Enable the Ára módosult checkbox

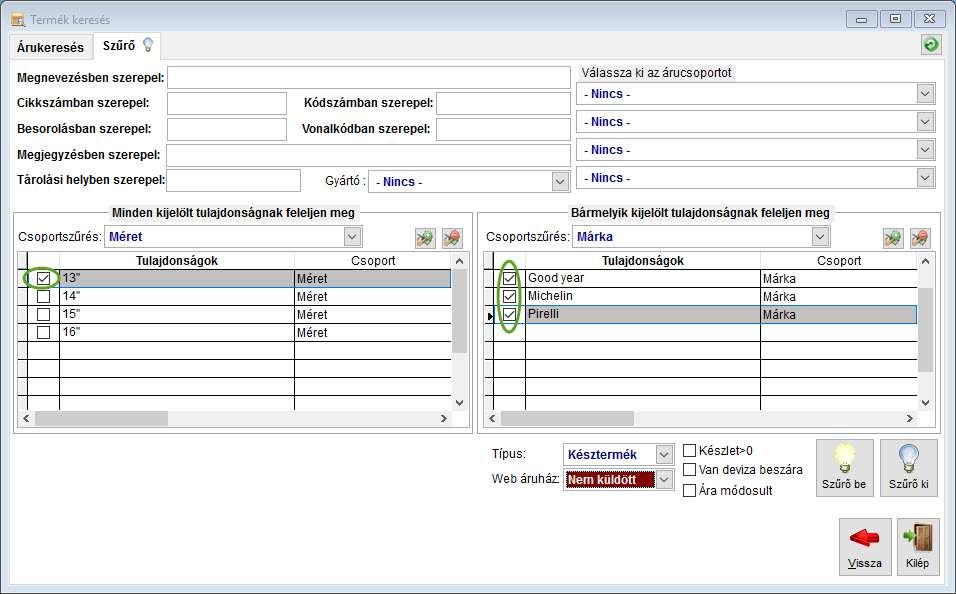coord(690,490)
